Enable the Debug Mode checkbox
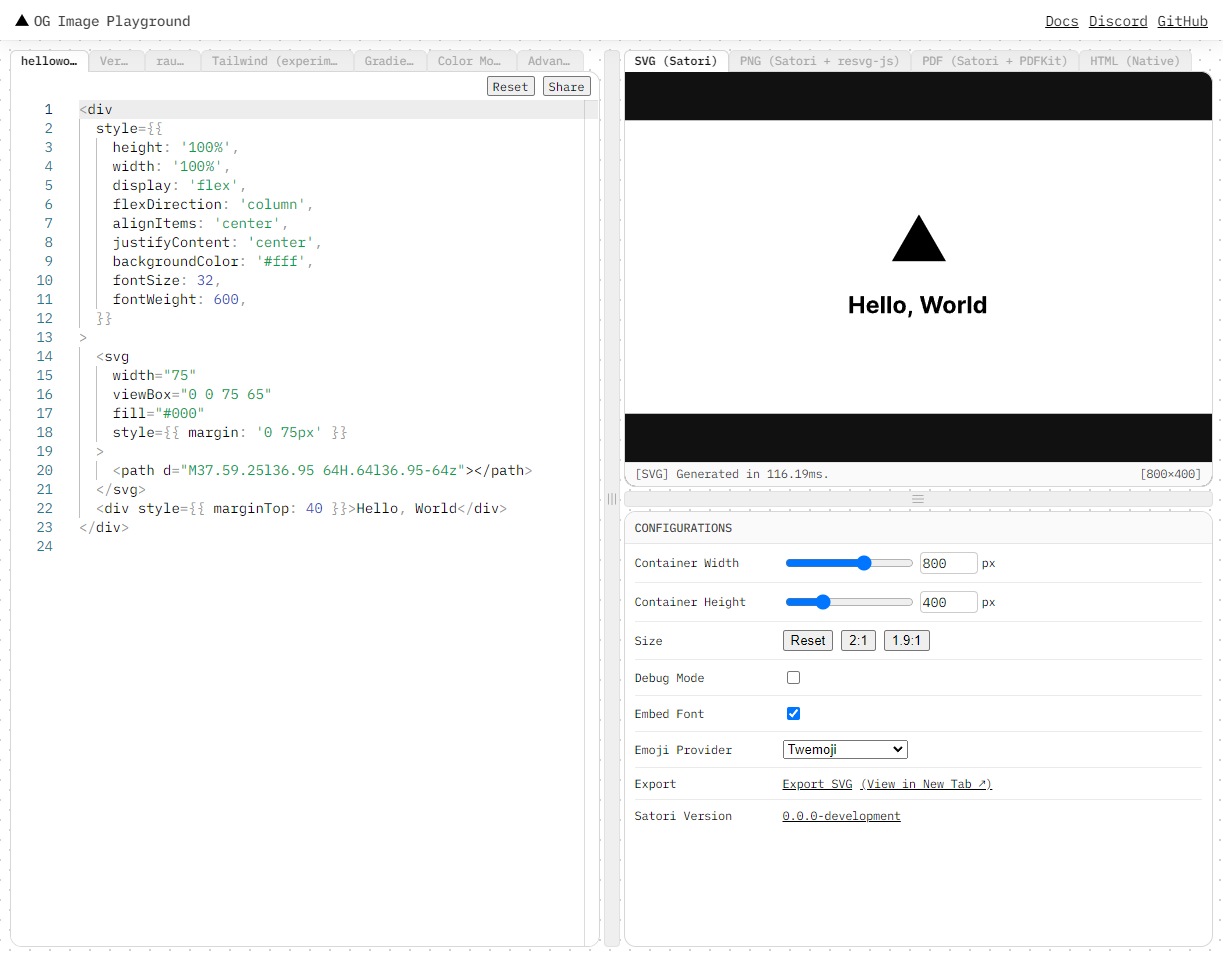Screen dimensions: 1223x957 tap(793, 678)
